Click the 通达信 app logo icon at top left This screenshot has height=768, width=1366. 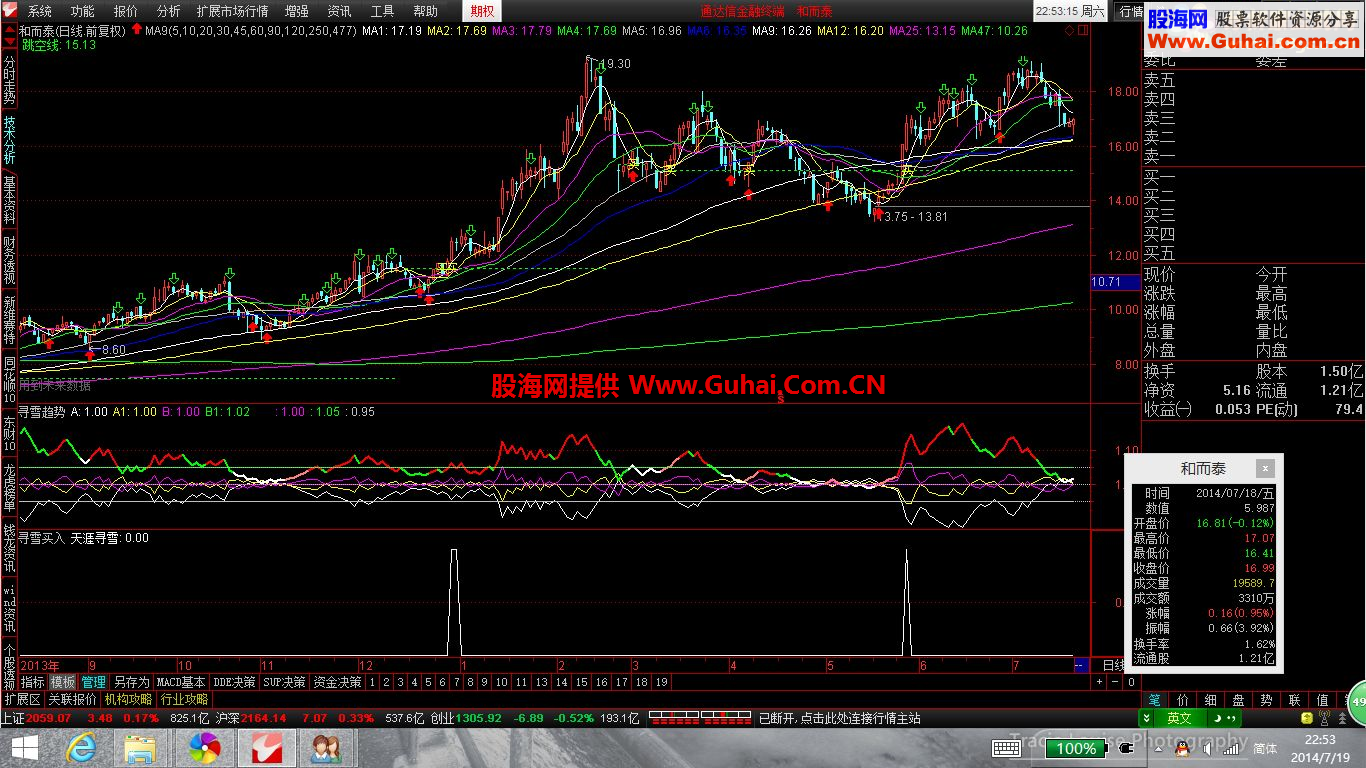click(10, 10)
